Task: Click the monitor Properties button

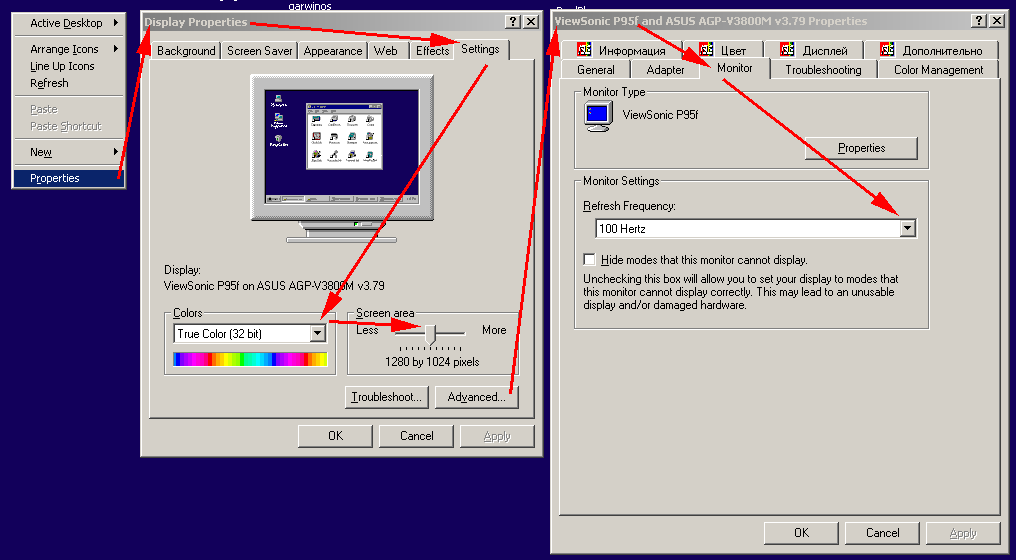Action: click(x=861, y=148)
